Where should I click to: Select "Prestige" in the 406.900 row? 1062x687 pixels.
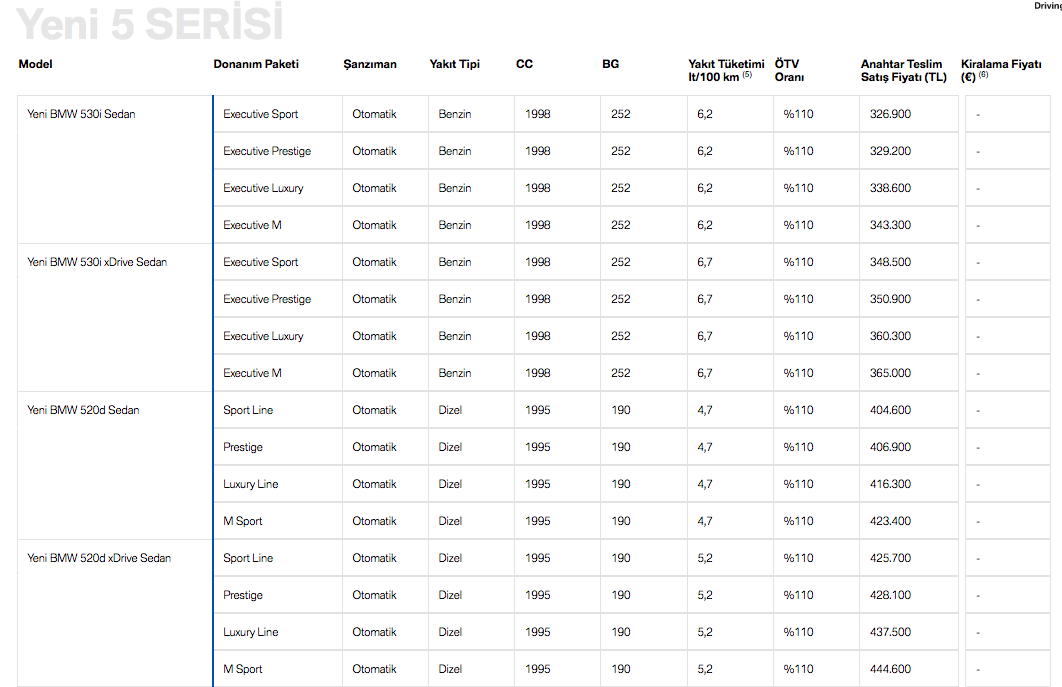click(x=242, y=447)
